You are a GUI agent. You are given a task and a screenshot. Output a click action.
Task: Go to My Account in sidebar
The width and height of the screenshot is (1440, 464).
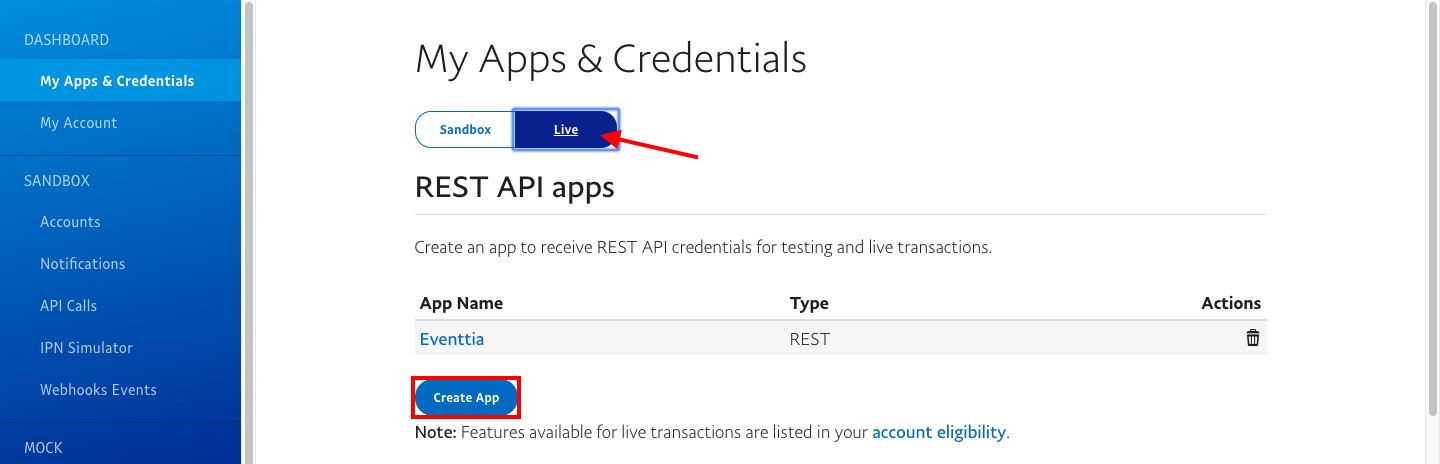pyautogui.click(x=78, y=123)
